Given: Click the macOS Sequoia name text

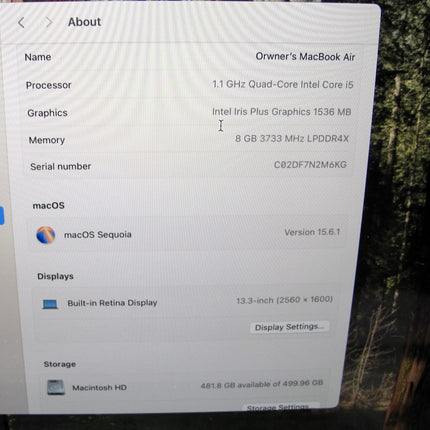Looking at the screenshot, I should [x=98, y=235].
